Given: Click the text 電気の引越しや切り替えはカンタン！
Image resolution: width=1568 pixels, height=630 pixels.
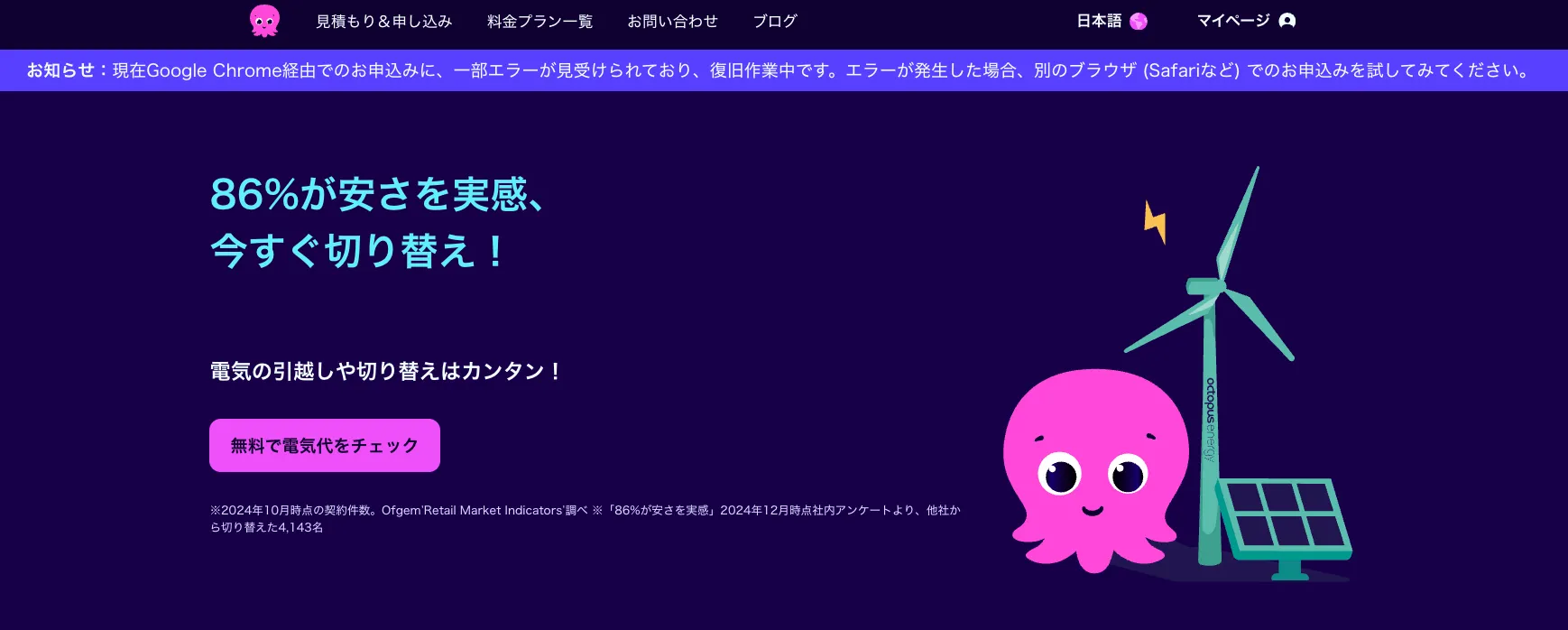Looking at the screenshot, I should pos(387,371).
